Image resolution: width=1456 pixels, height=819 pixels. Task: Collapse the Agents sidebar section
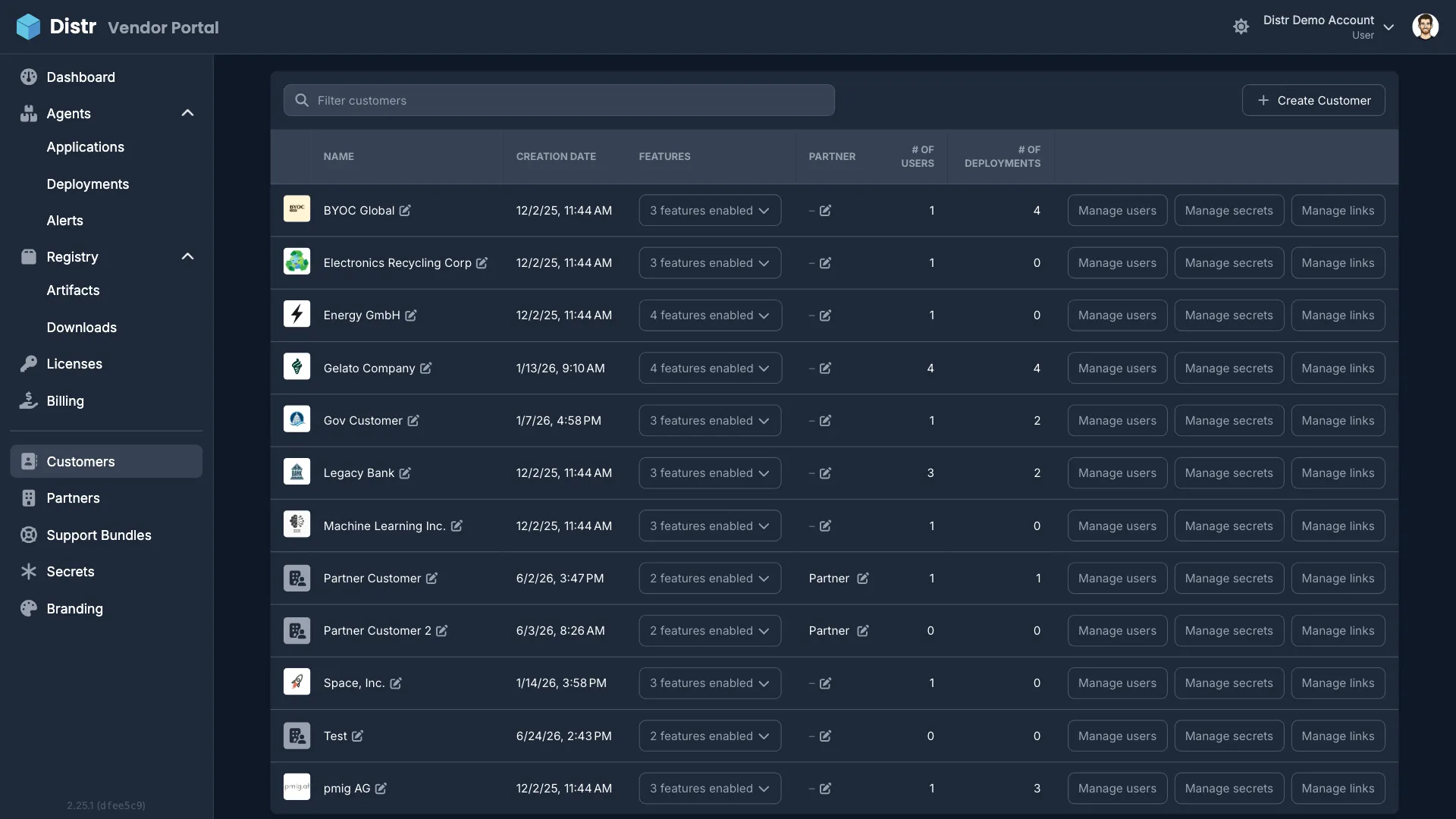tap(187, 113)
